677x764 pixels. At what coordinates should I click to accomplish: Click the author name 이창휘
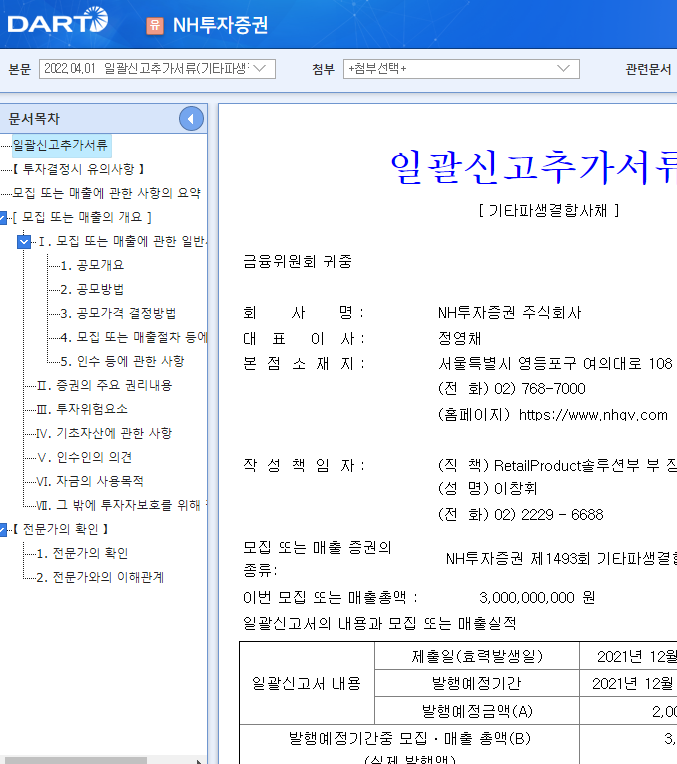pyautogui.click(x=516, y=488)
